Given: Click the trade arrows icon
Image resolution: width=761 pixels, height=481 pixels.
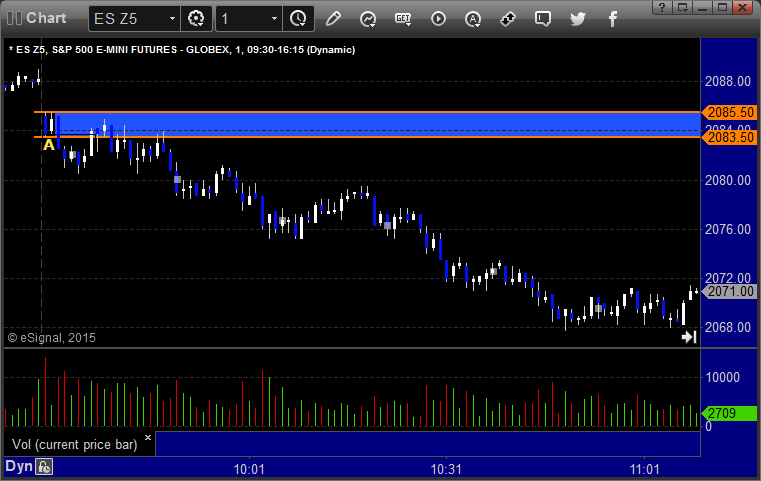Looking at the screenshot, I should coord(508,19).
